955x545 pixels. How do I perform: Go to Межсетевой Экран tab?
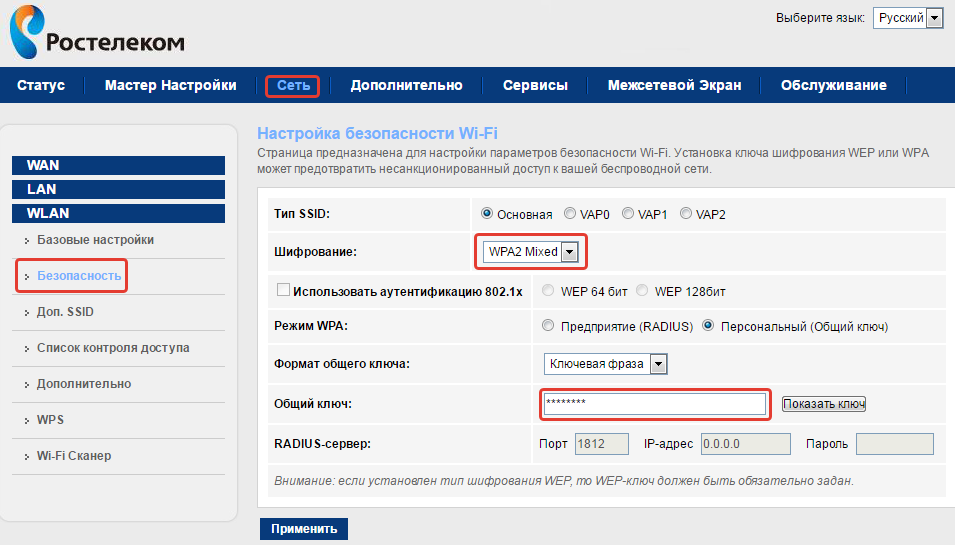(x=674, y=85)
